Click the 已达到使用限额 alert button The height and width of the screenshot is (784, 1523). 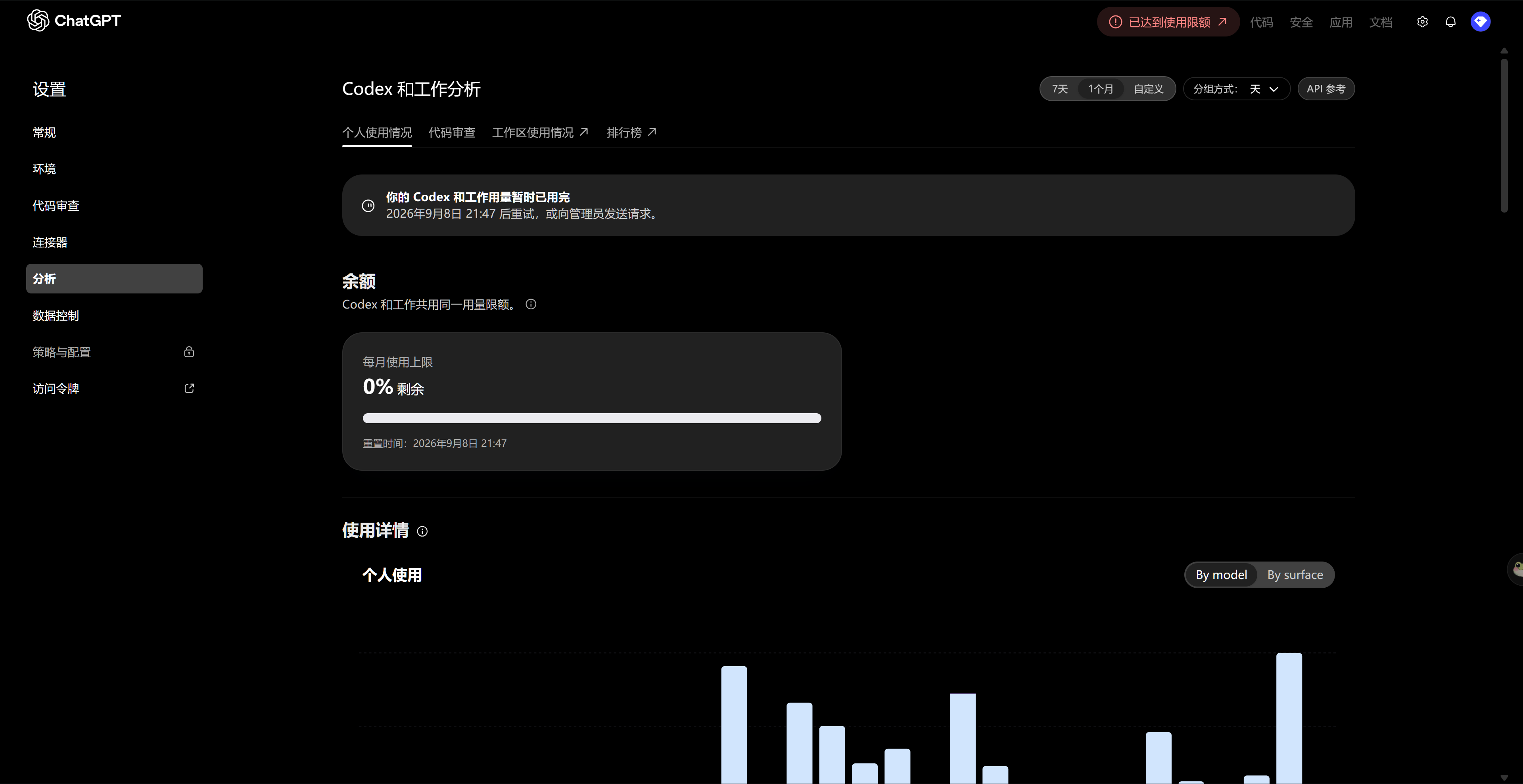(1168, 22)
